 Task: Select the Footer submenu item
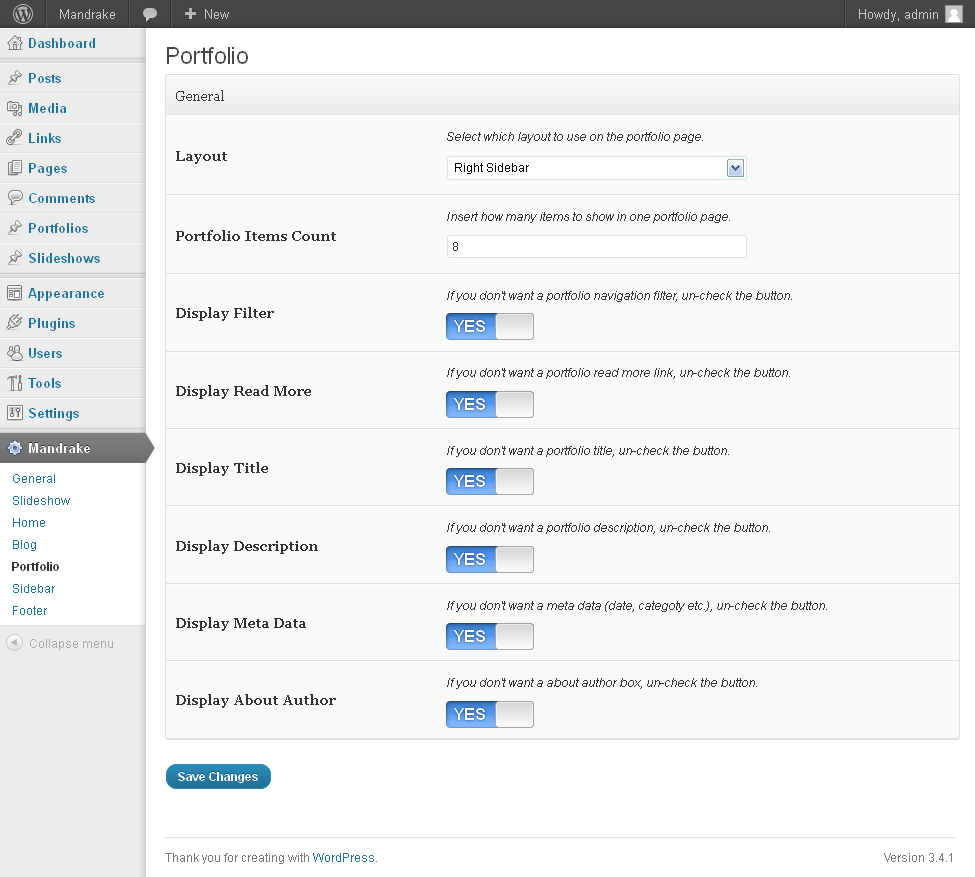point(30,611)
